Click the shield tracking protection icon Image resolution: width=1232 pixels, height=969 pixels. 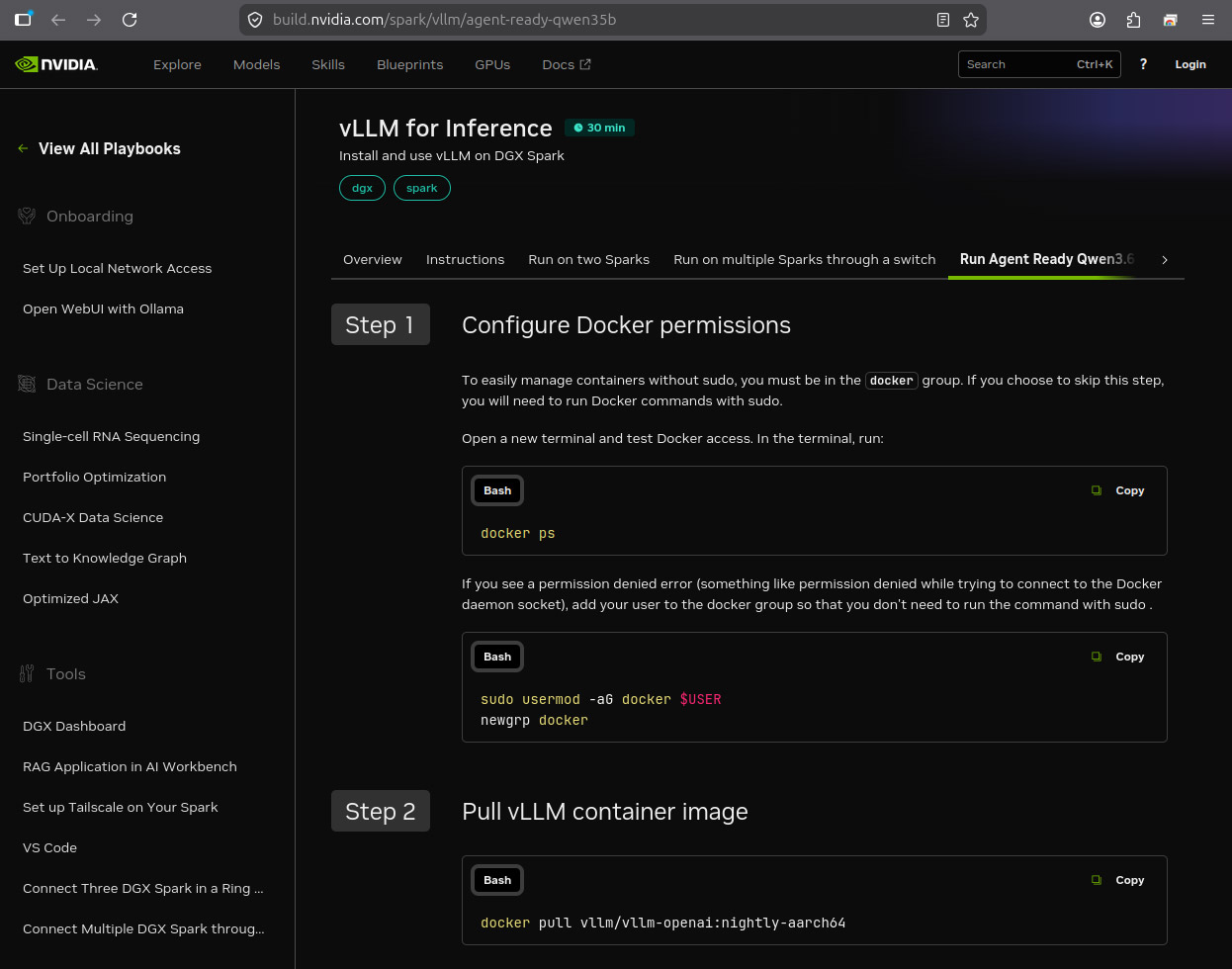pyautogui.click(x=255, y=20)
